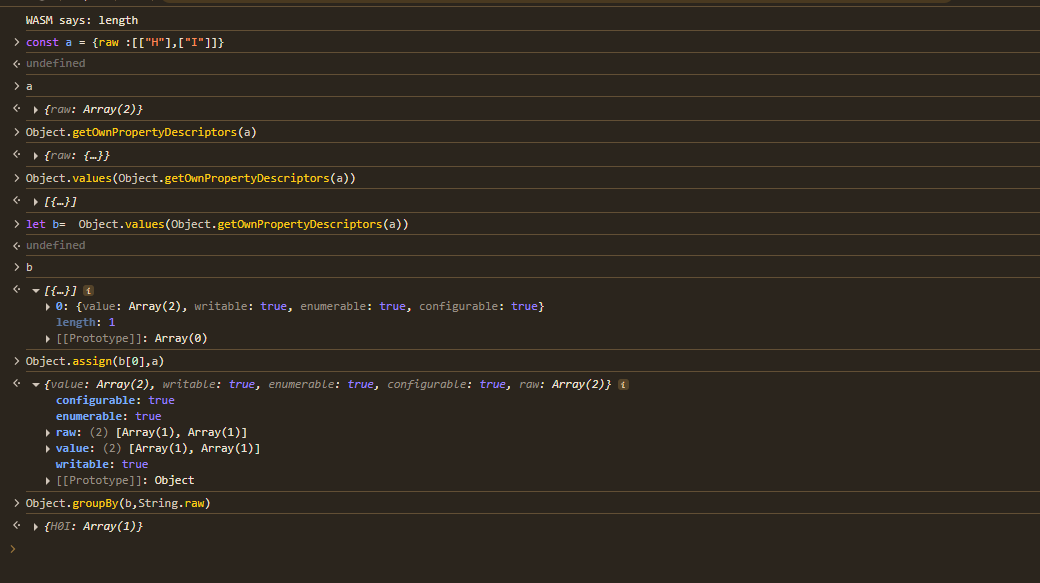
Task: Select the 'enumerable: true' property row
Action: [x=108, y=416]
